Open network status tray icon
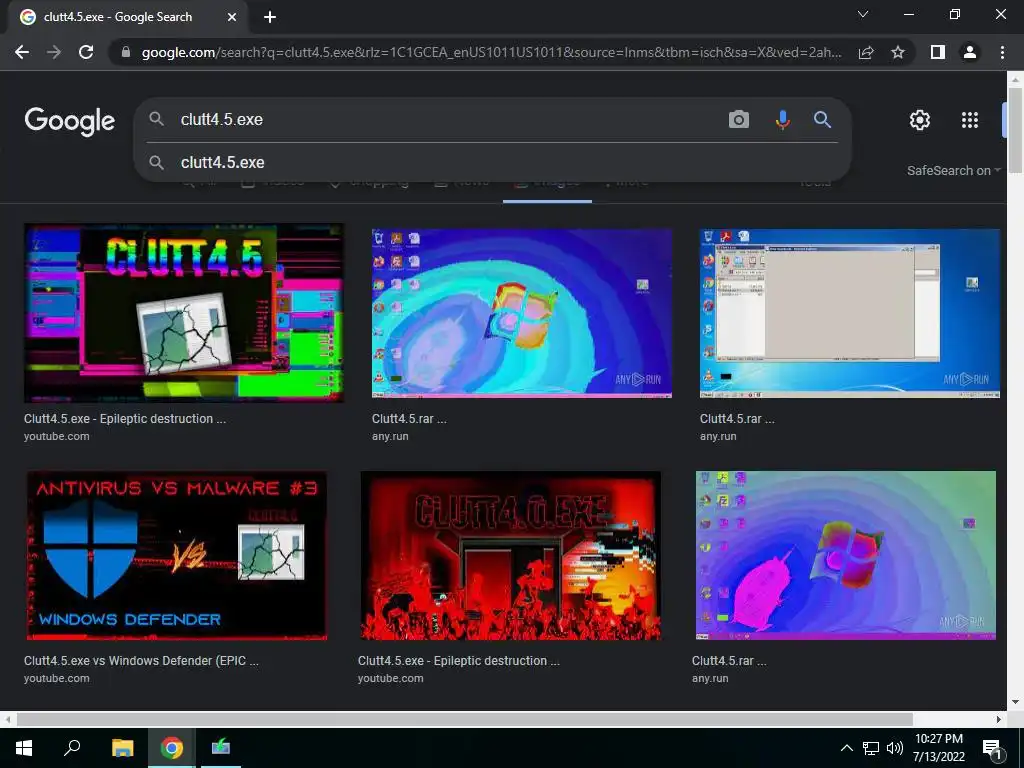 [x=871, y=748]
